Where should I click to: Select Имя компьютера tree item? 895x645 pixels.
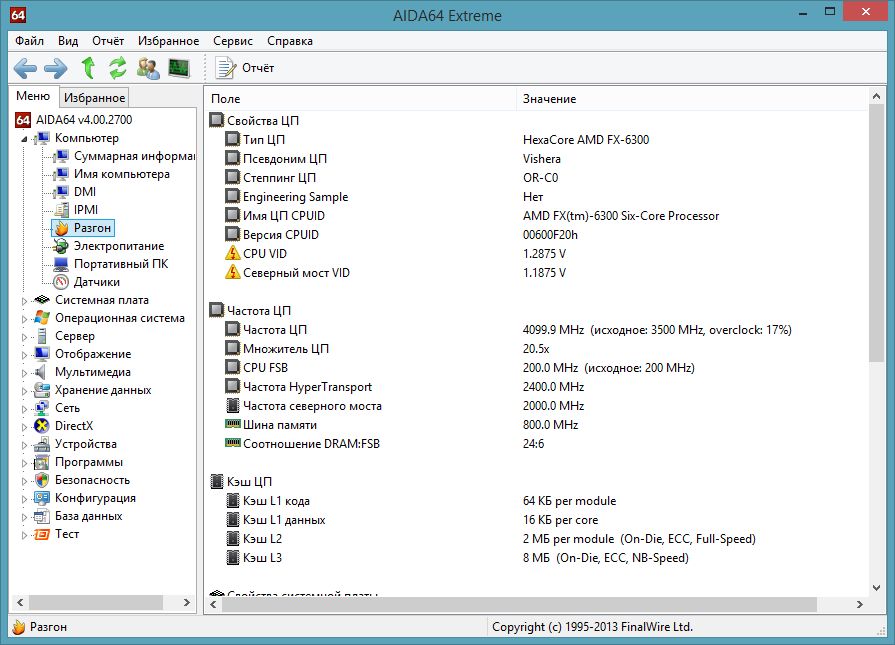click(x=122, y=174)
